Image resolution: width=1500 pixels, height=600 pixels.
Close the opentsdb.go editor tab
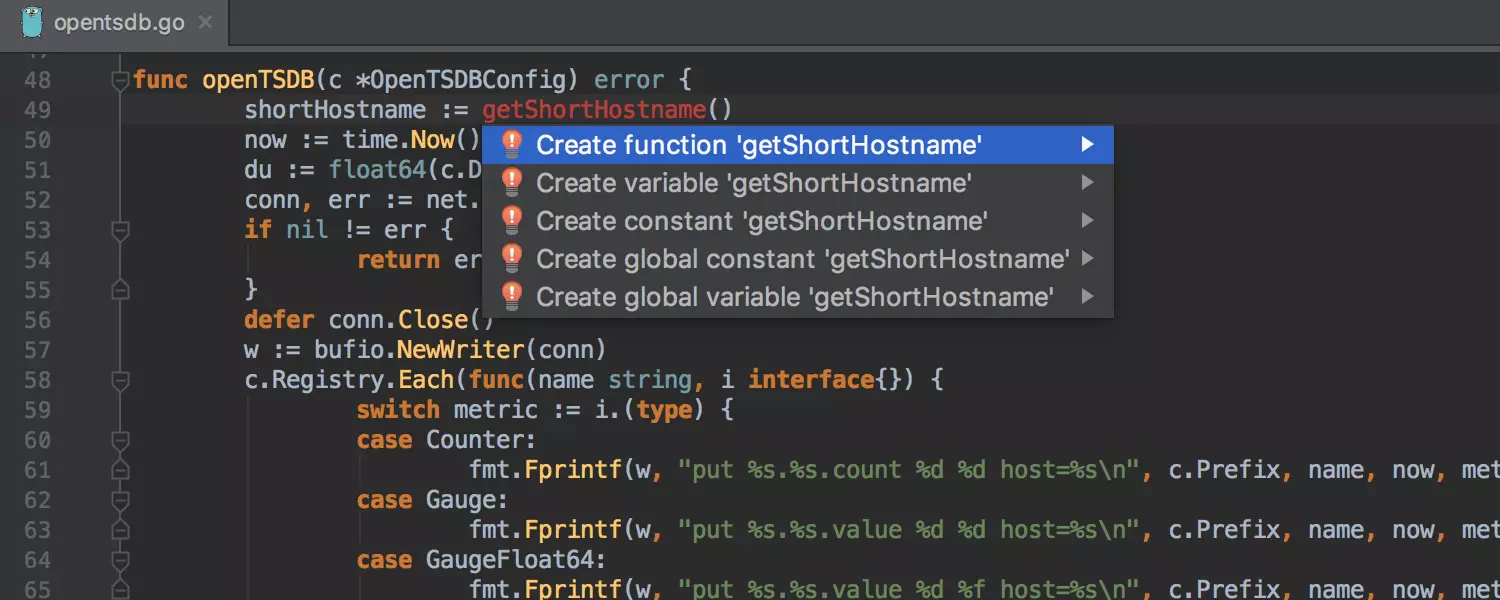tap(205, 23)
